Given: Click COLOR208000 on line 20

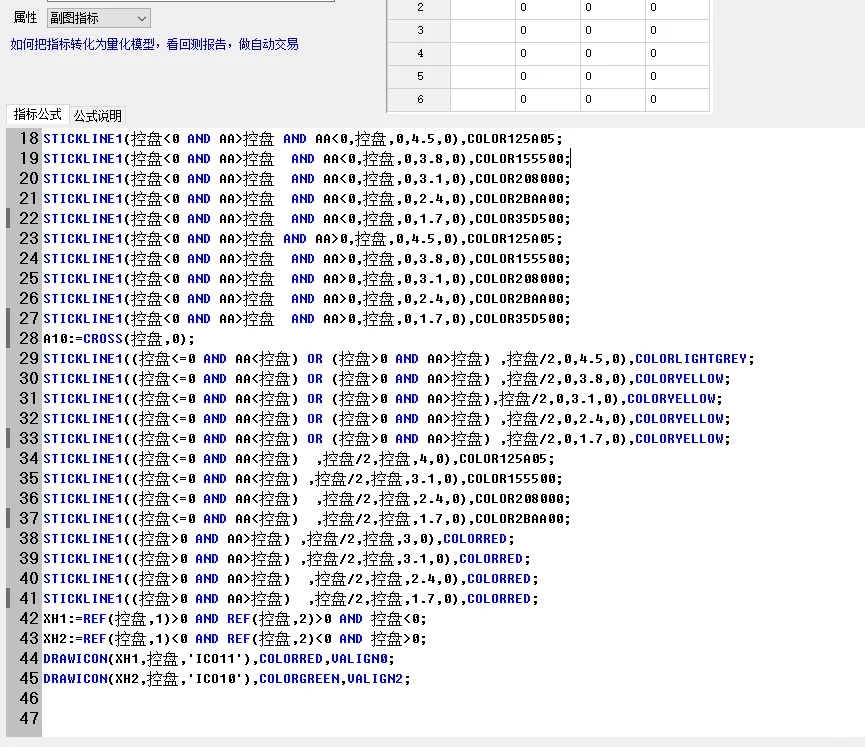Looking at the screenshot, I should [519, 179].
